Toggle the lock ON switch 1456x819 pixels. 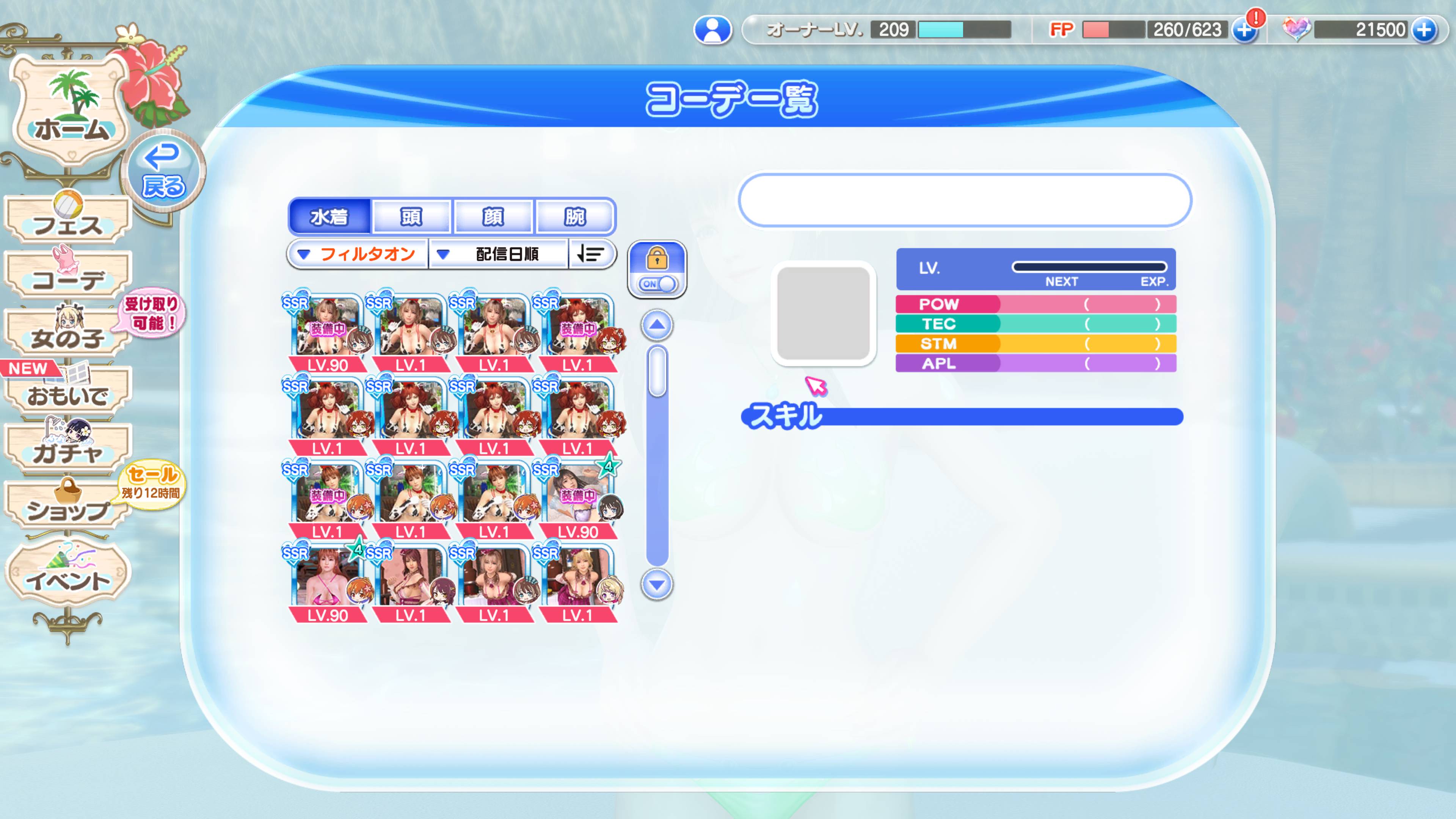click(657, 283)
